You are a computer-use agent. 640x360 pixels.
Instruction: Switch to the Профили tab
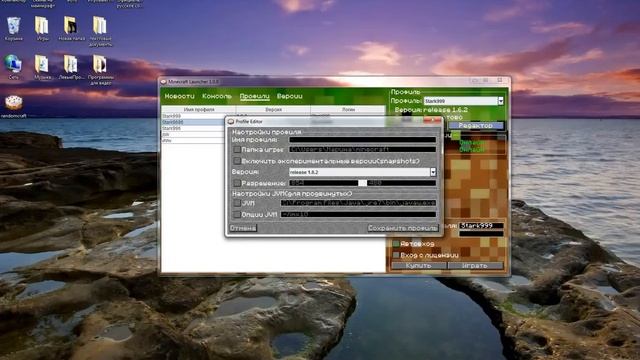[x=254, y=96]
